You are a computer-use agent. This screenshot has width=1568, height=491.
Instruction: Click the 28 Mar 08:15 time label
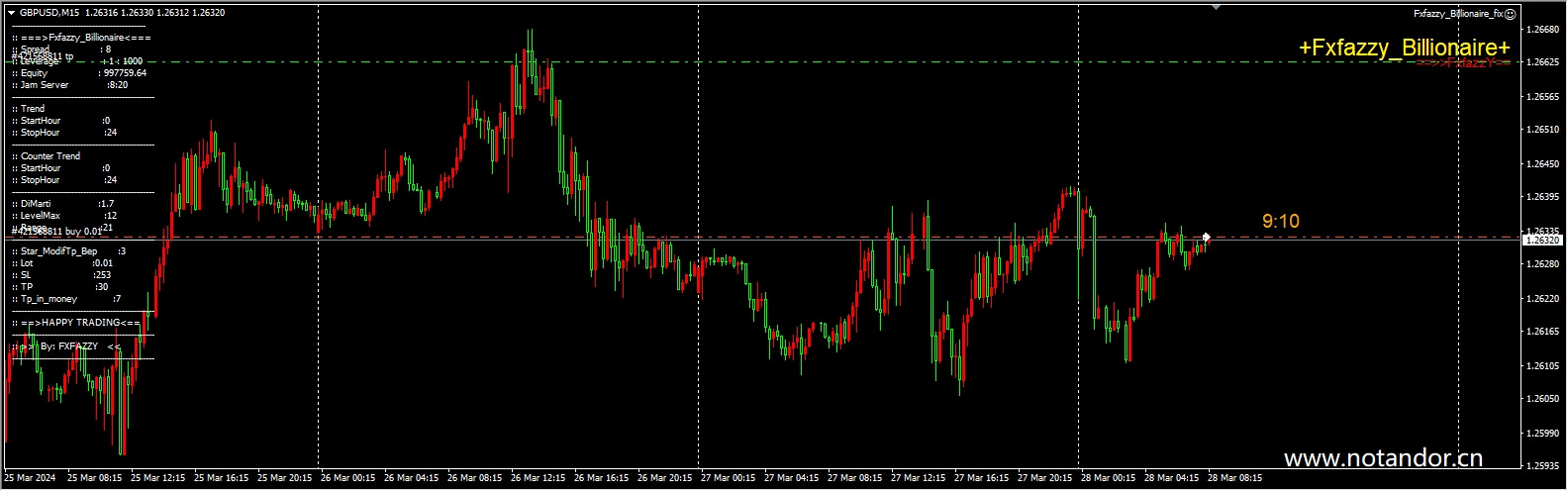tap(1234, 478)
